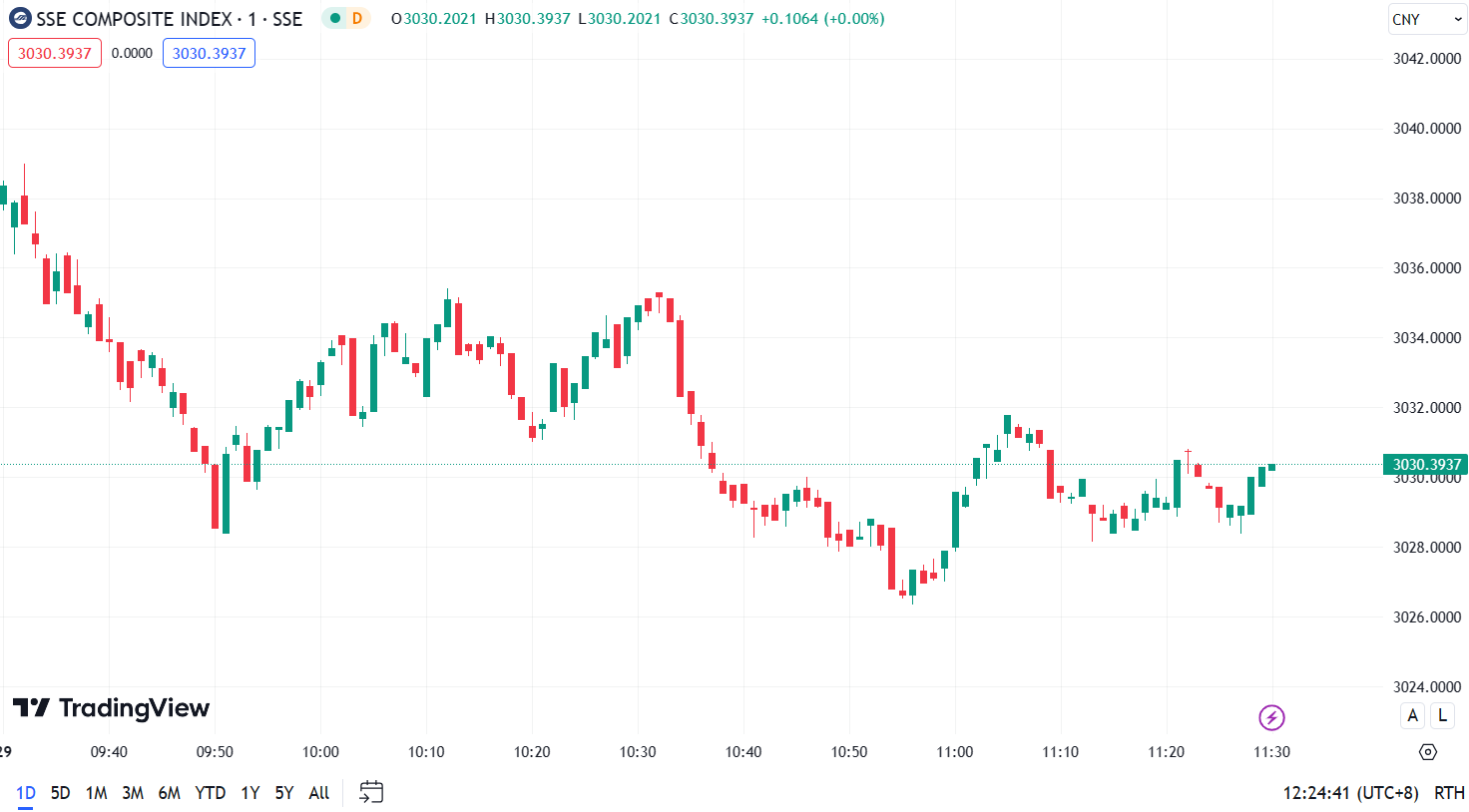Click the SSE Composite Index symbol logo
This screenshot has width=1469, height=812.
point(20,19)
